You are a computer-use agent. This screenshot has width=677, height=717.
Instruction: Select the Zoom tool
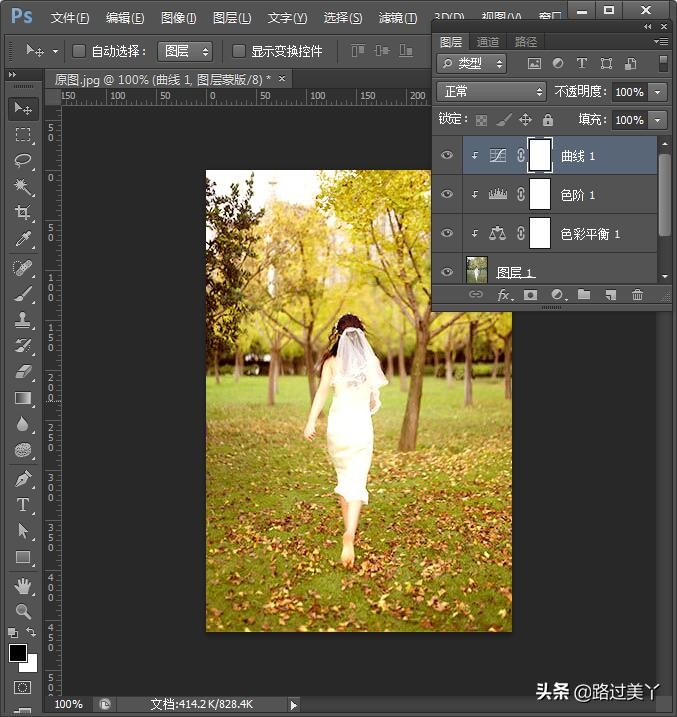[x=23, y=611]
